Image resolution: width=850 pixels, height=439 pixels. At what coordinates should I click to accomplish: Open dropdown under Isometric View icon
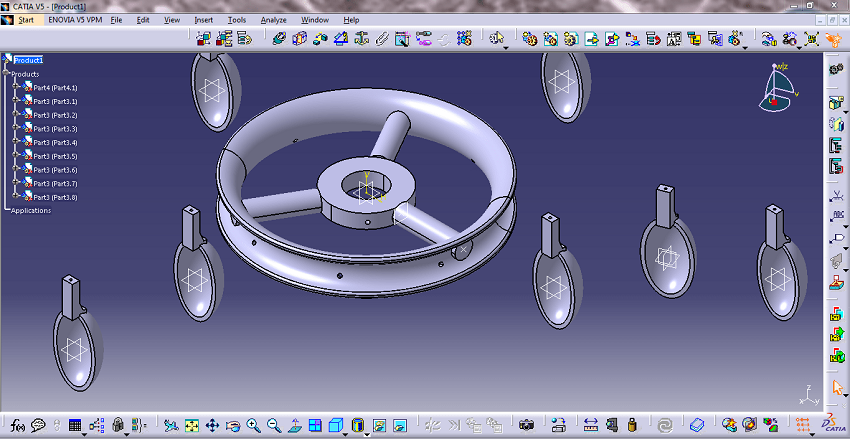(x=344, y=434)
